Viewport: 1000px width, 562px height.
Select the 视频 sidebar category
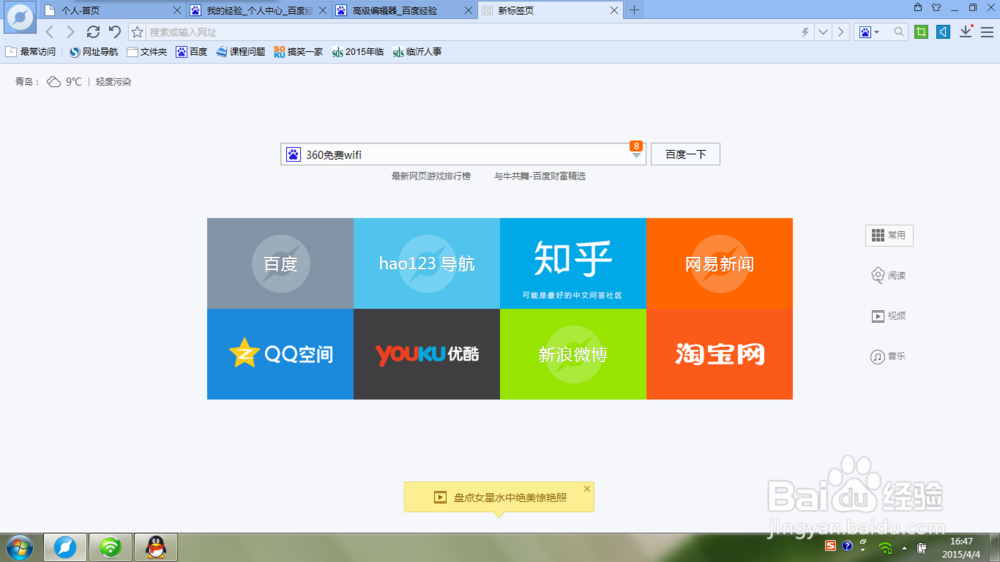tap(889, 316)
